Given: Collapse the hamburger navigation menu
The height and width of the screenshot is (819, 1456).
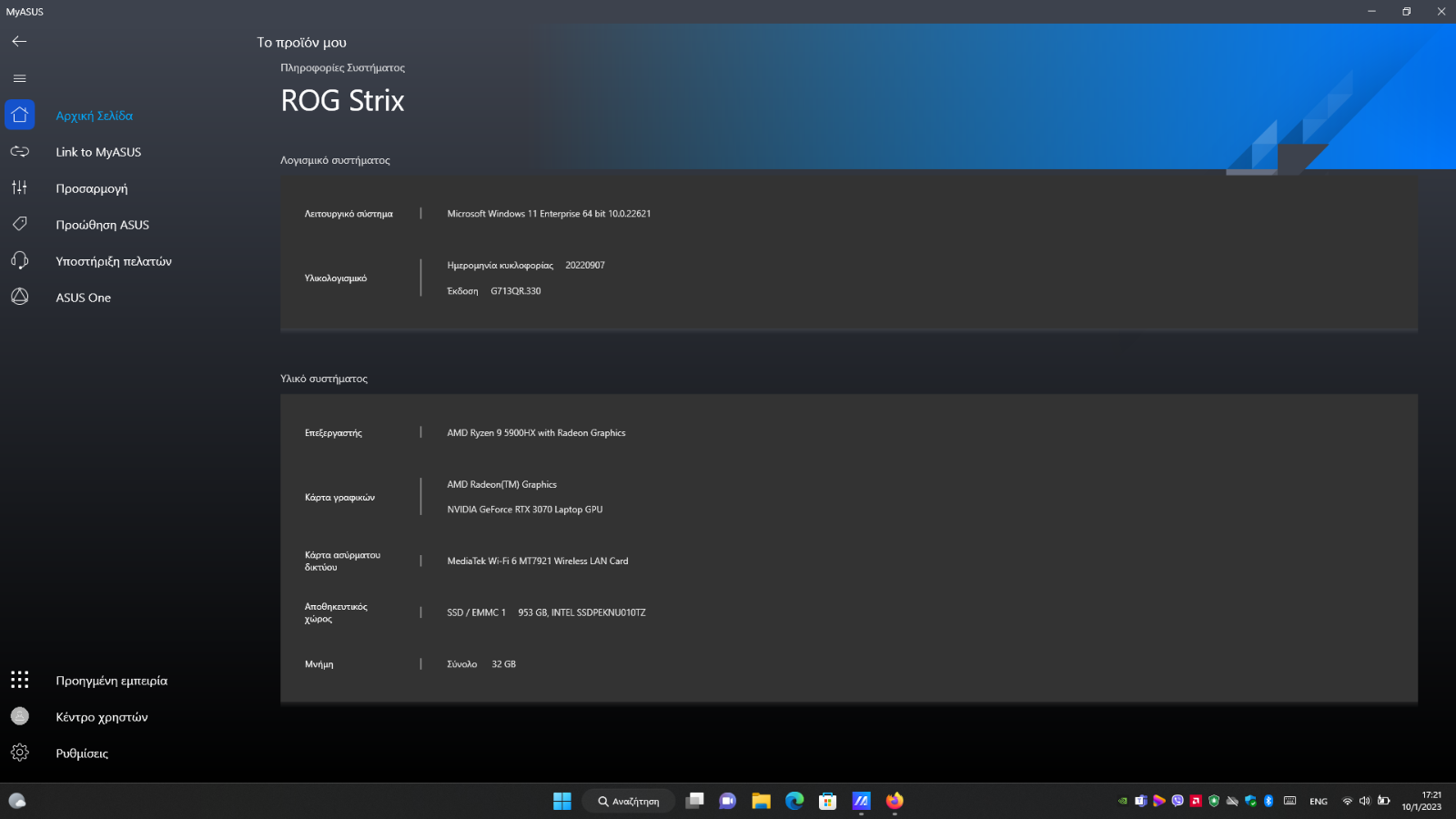Looking at the screenshot, I should tap(19, 78).
